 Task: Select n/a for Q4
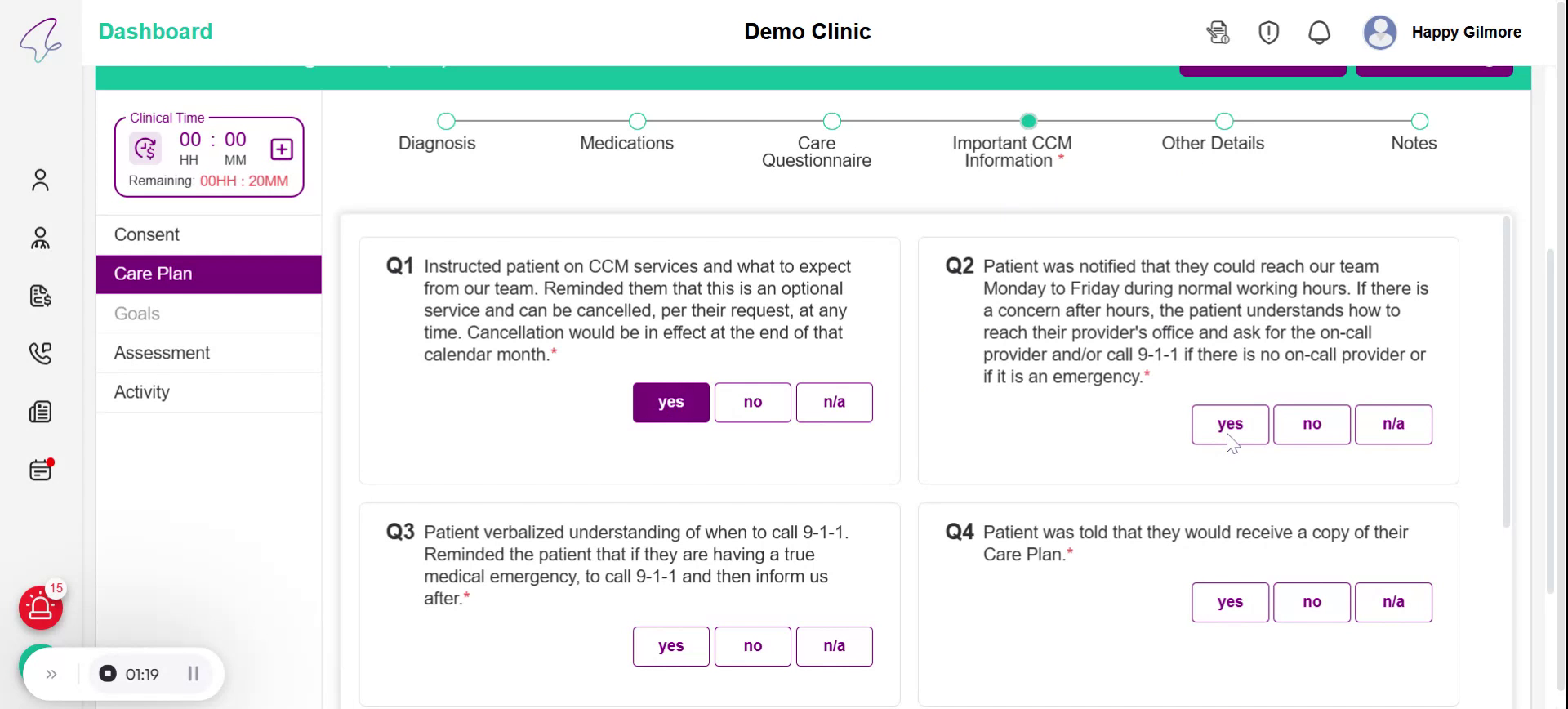1393,603
